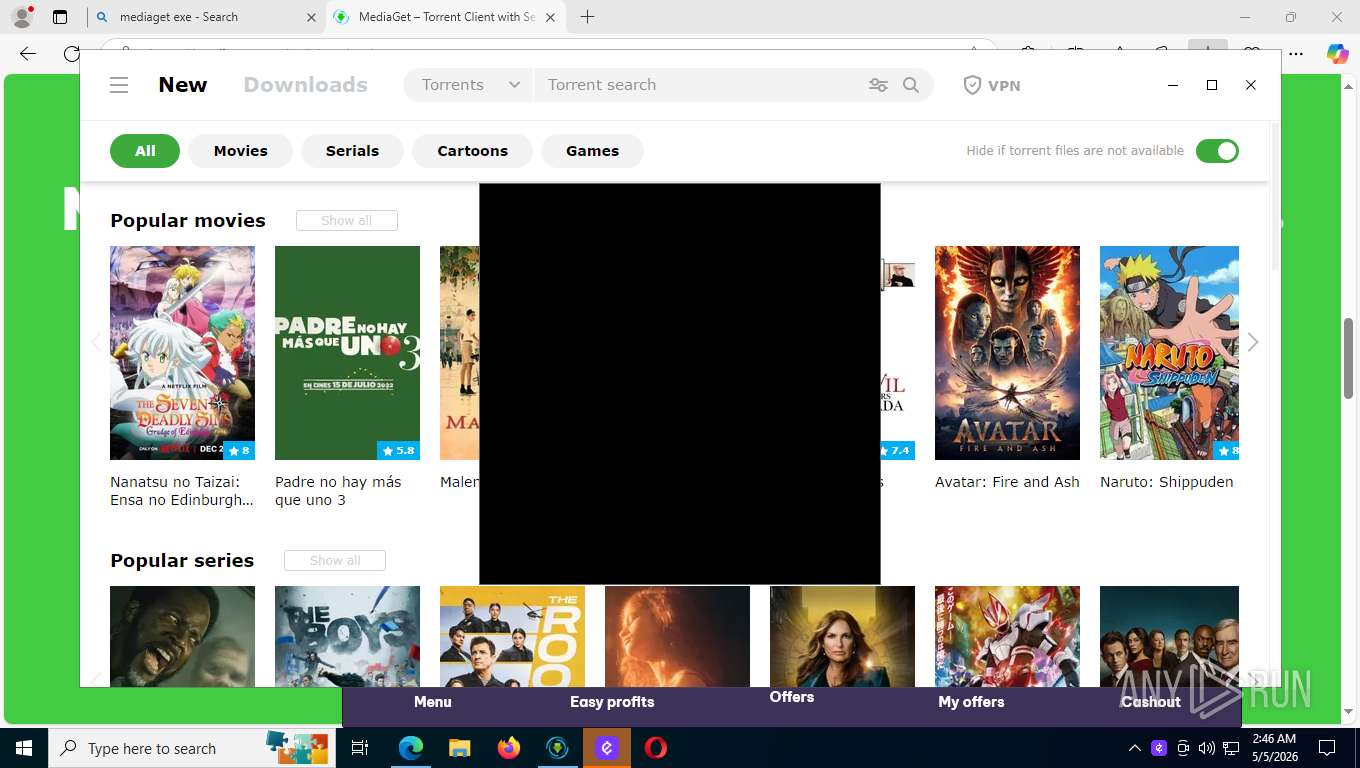The width and height of the screenshot is (1360, 768).
Task: Click the magnifier icon in torrent search
Action: (x=911, y=85)
